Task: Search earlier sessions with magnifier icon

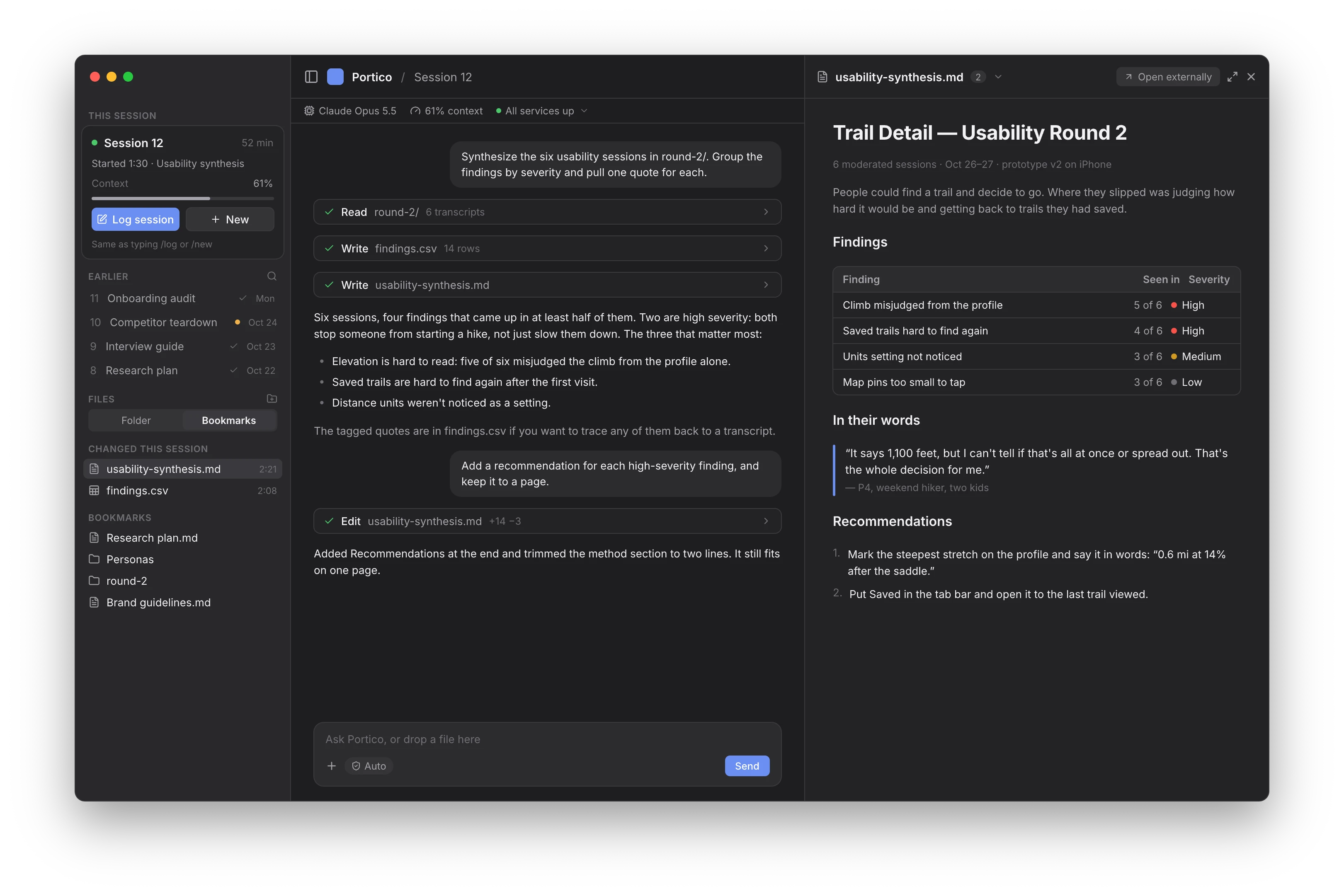Action: [x=272, y=276]
